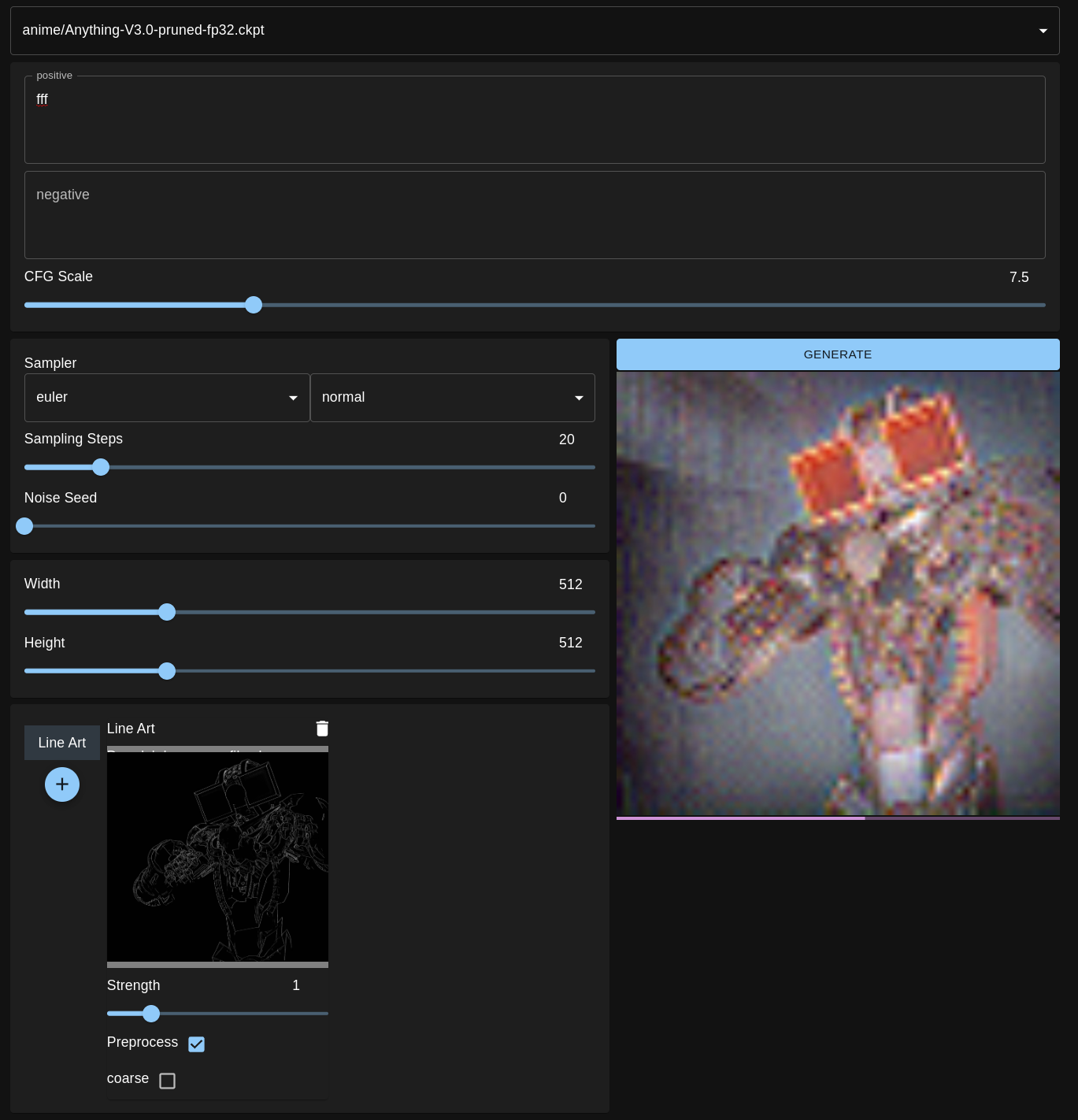Click the positive prompt text field

pyautogui.click(x=535, y=120)
